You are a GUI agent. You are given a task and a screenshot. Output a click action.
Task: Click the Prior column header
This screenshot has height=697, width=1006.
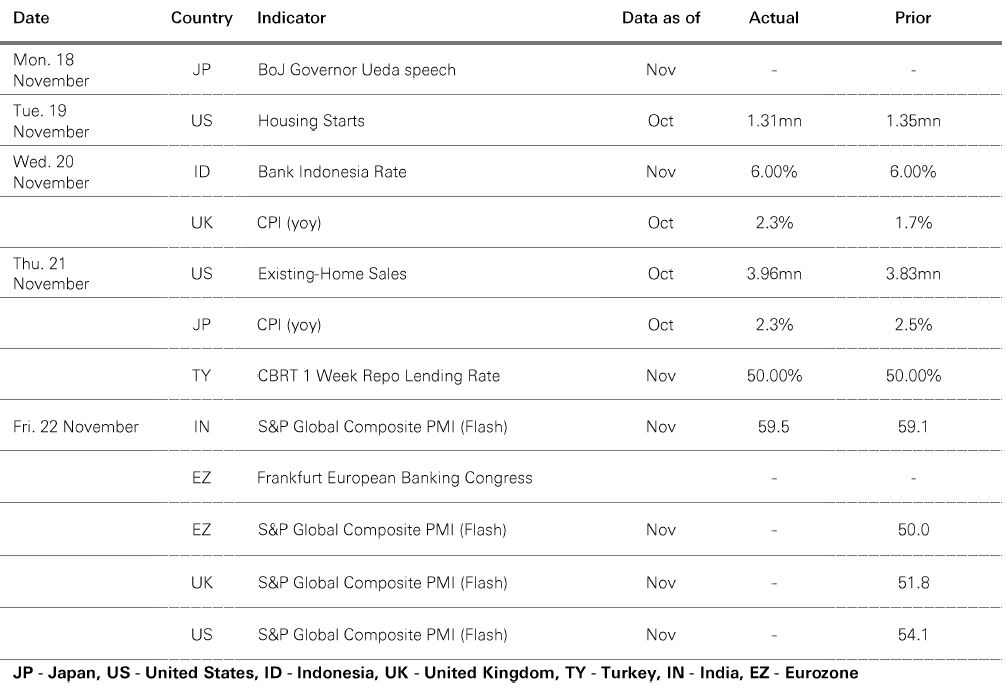pyautogui.click(x=913, y=18)
